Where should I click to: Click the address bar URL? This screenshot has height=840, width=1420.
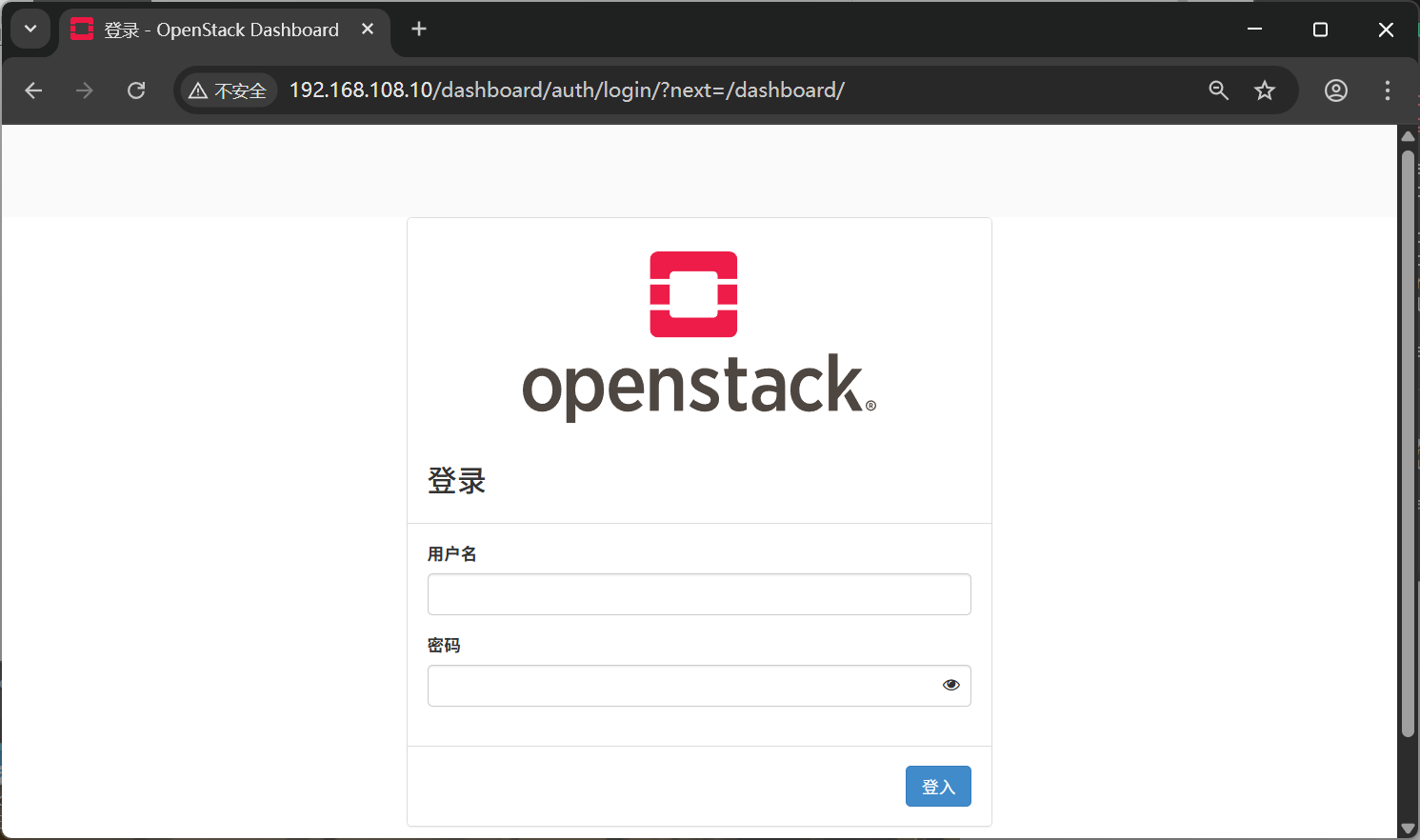(x=567, y=90)
